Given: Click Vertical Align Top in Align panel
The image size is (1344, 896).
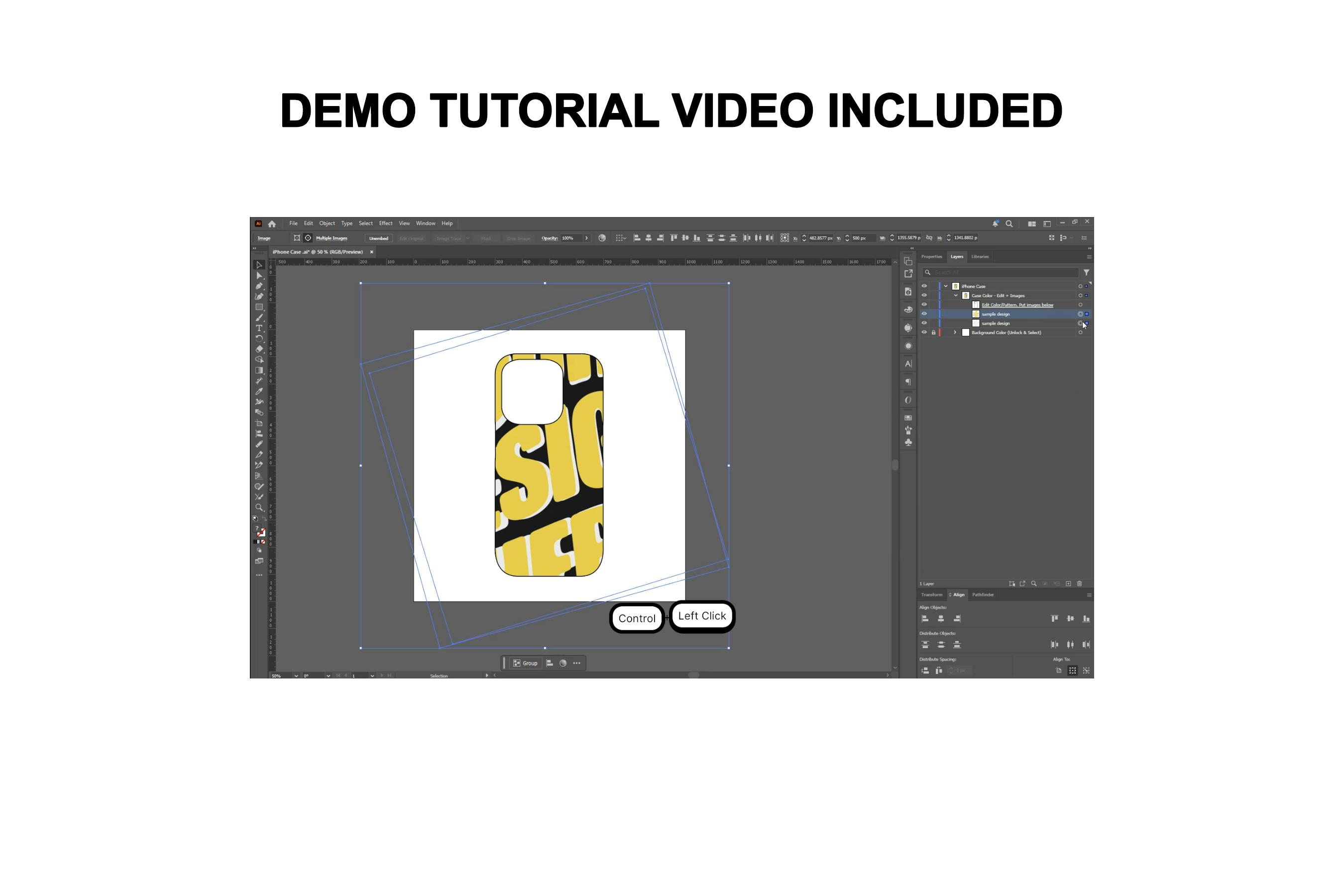Looking at the screenshot, I should click(x=1055, y=618).
